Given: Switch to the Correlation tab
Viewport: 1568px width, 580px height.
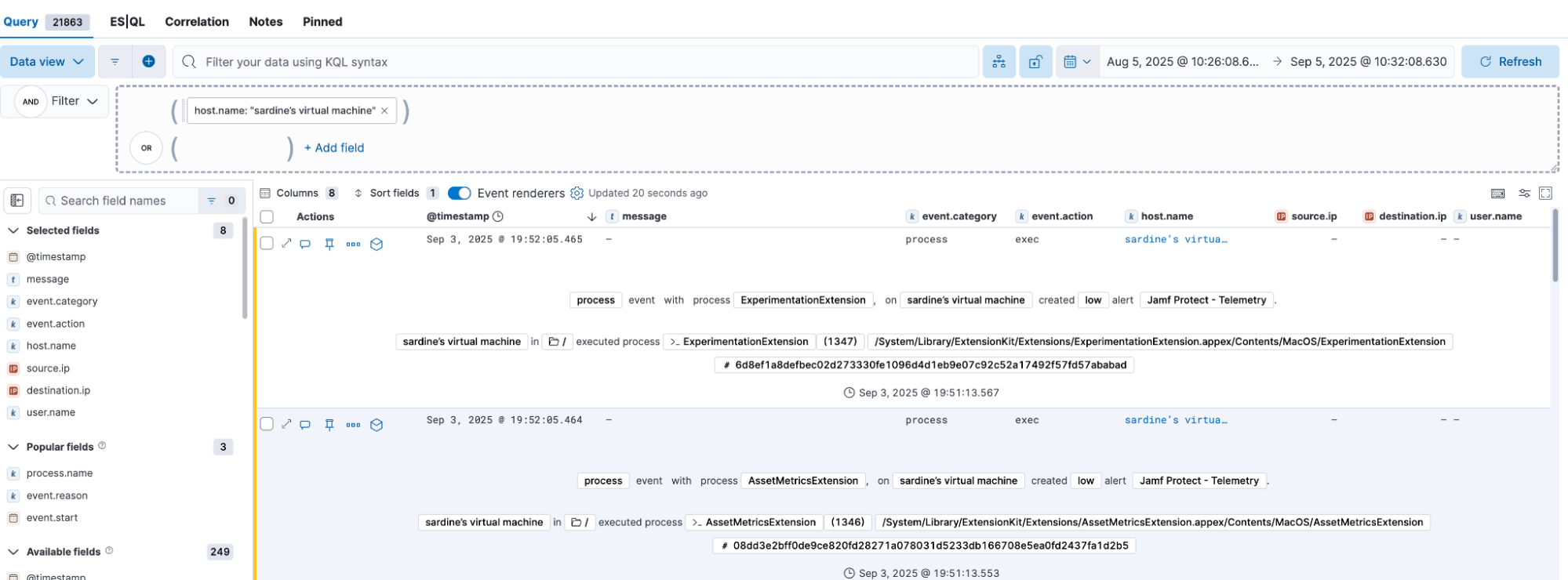Looking at the screenshot, I should pos(197,21).
